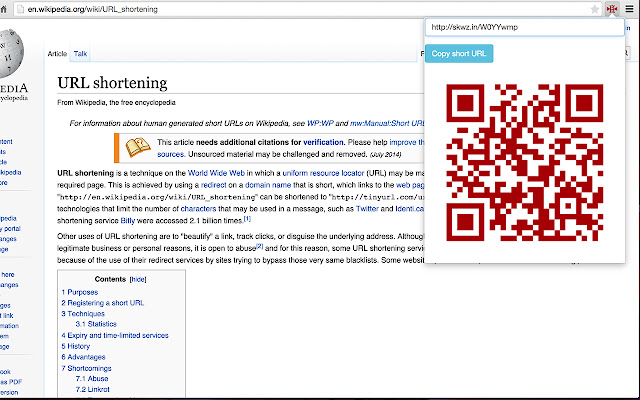
Task: Go to subsection 7.2 Linkrot
Action: click(x=93, y=389)
